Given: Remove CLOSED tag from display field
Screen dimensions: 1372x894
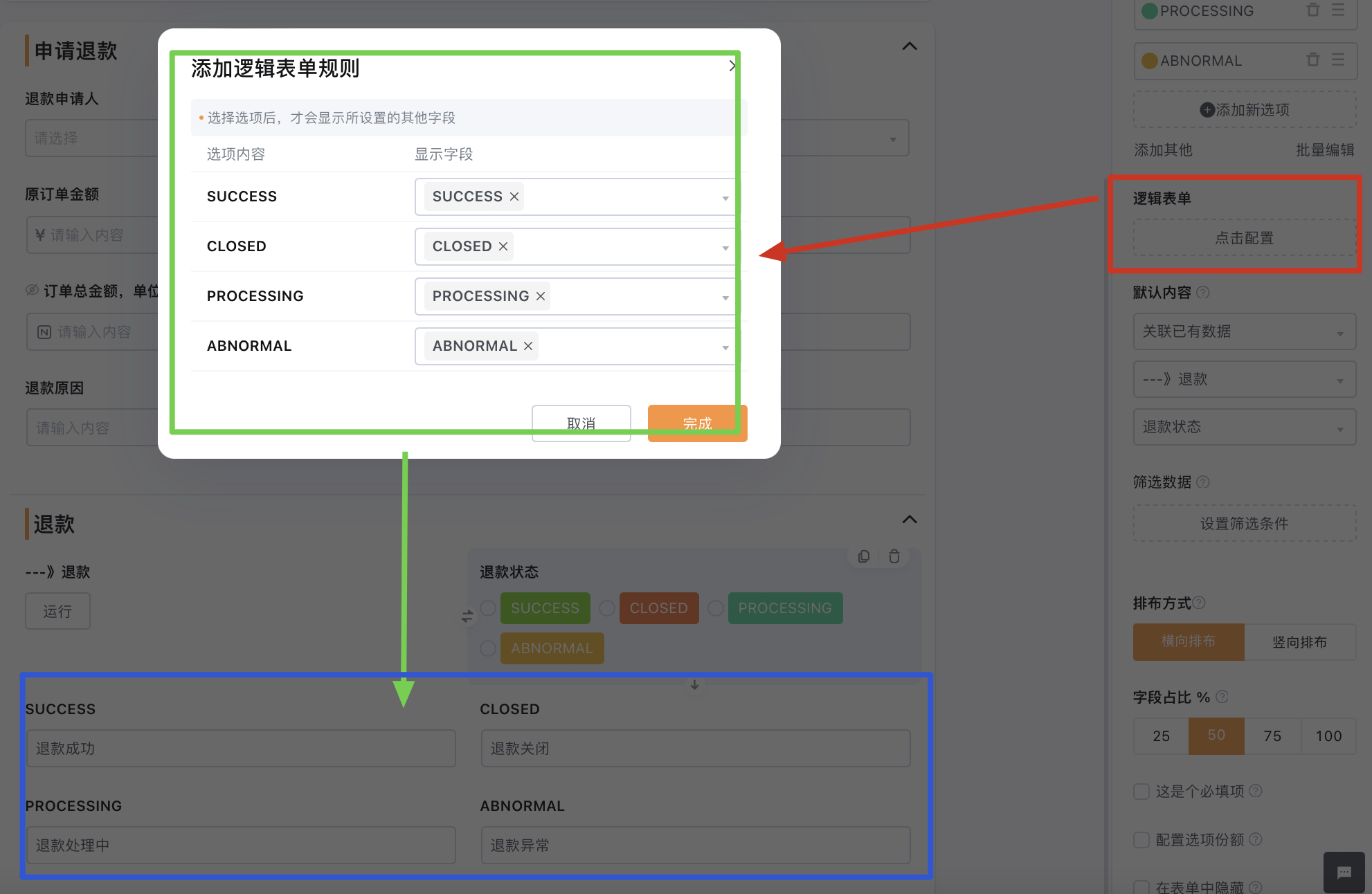Looking at the screenshot, I should click(x=503, y=246).
